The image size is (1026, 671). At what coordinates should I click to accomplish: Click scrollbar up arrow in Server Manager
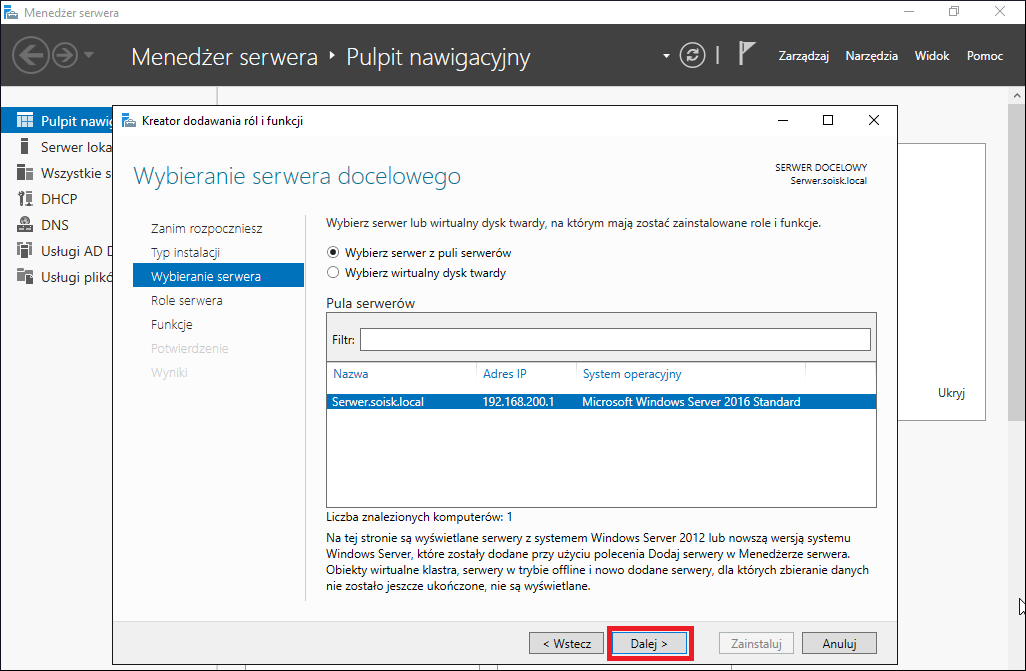click(1017, 95)
